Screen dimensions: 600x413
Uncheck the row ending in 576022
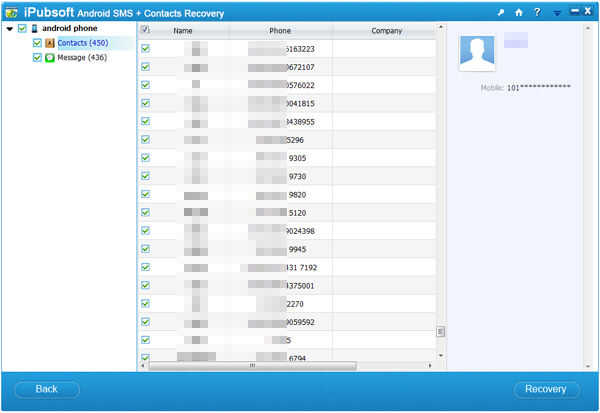pyautogui.click(x=145, y=85)
